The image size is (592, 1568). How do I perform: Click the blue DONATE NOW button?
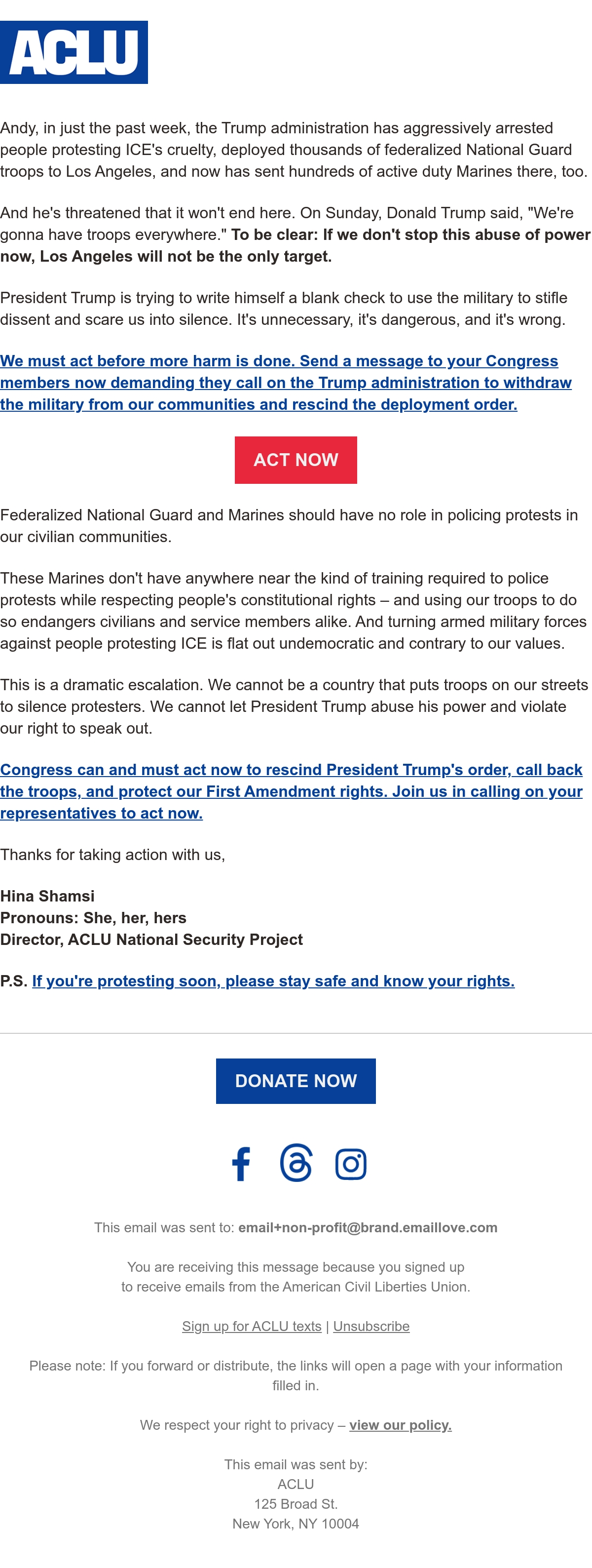pos(296,1081)
